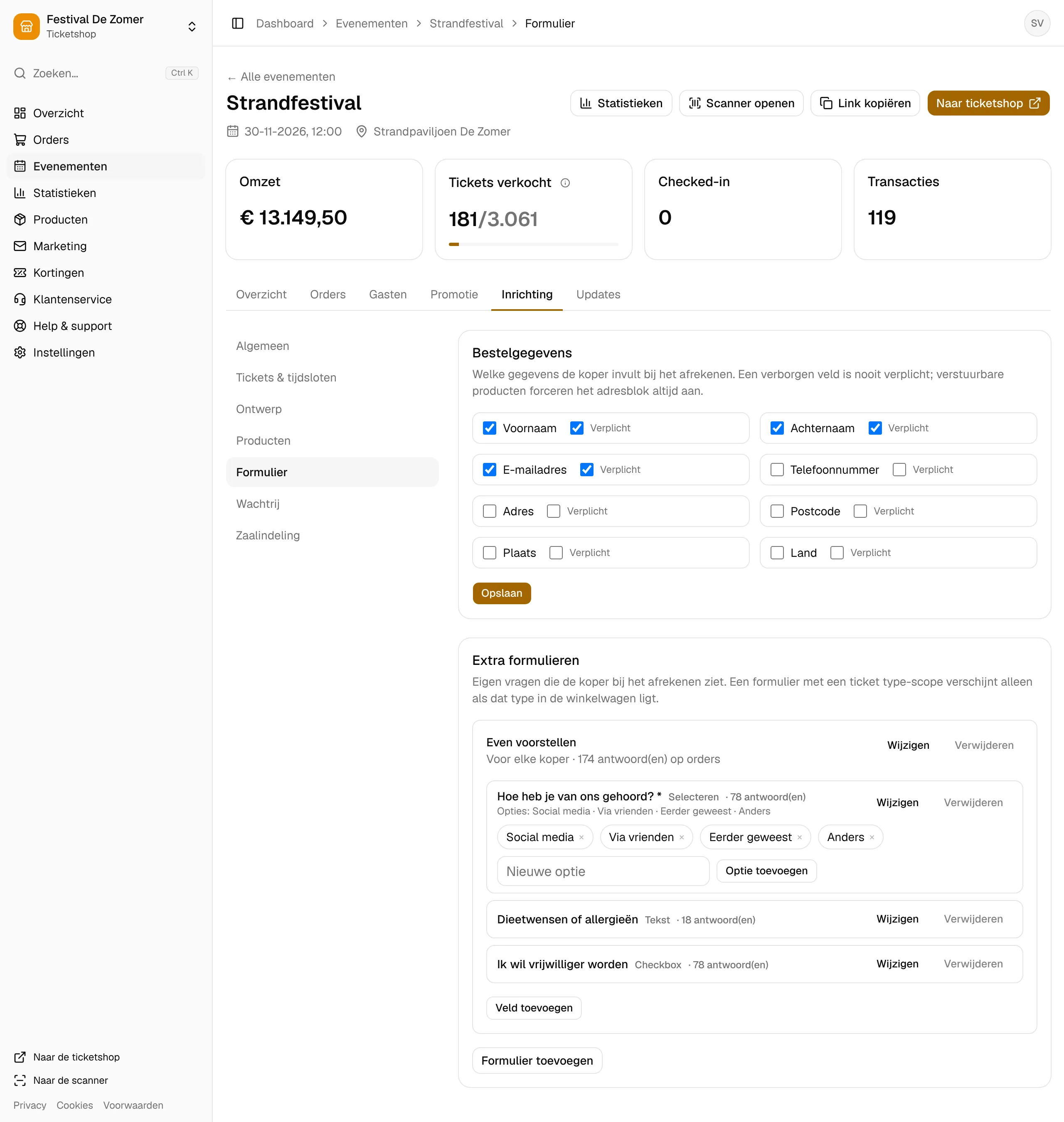
Task: Remove the Anders option chip
Action: [x=872, y=837]
